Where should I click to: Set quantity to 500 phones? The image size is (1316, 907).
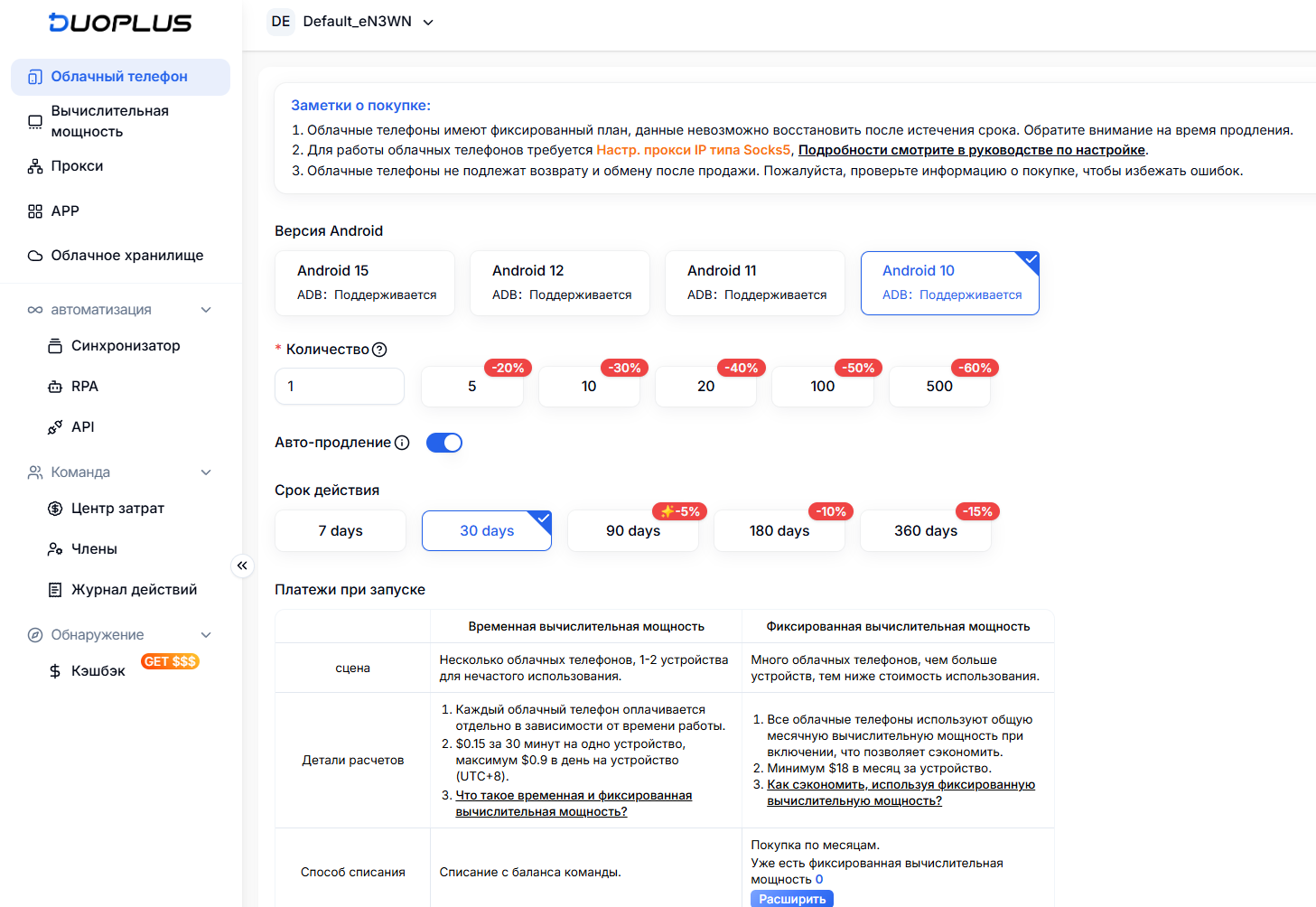[939, 387]
